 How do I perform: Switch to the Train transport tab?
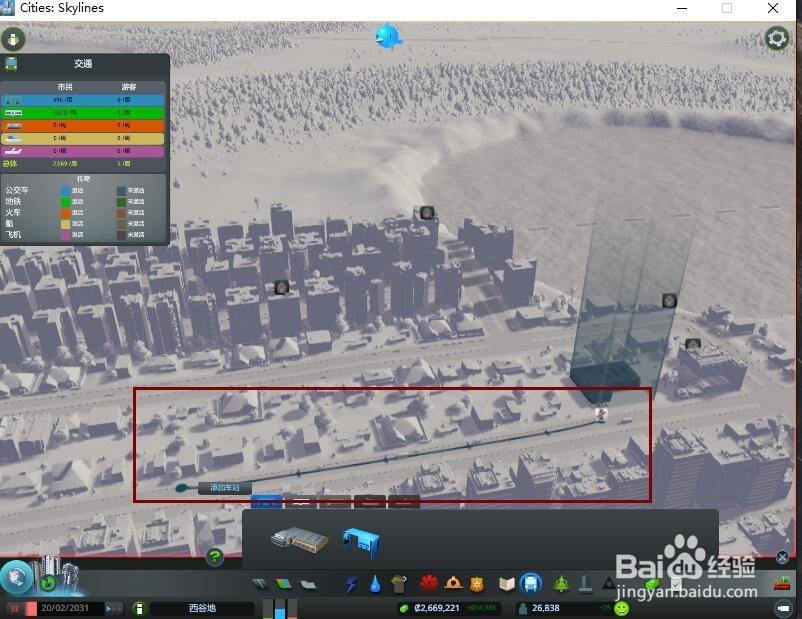pyautogui.click(x=335, y=503)
